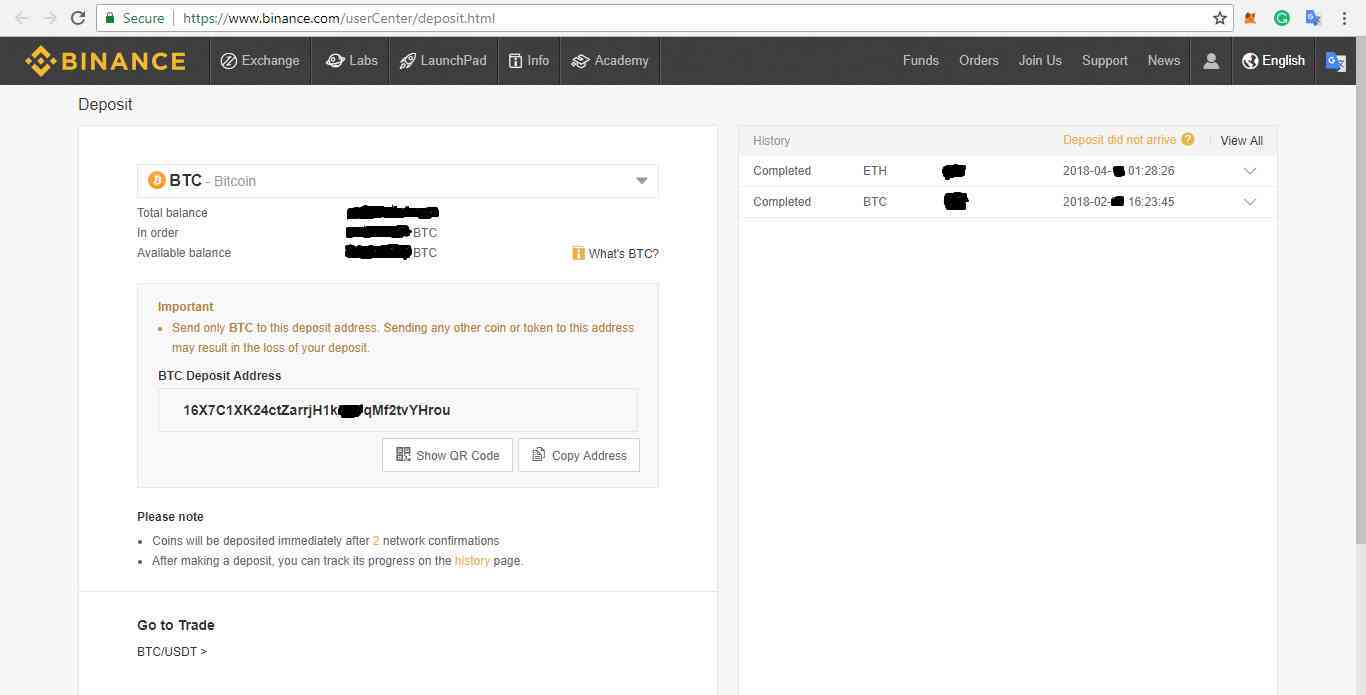Open the user account profile icon
The image size is (1366, 695).
pyautogui.click(x=1211, y=61)
